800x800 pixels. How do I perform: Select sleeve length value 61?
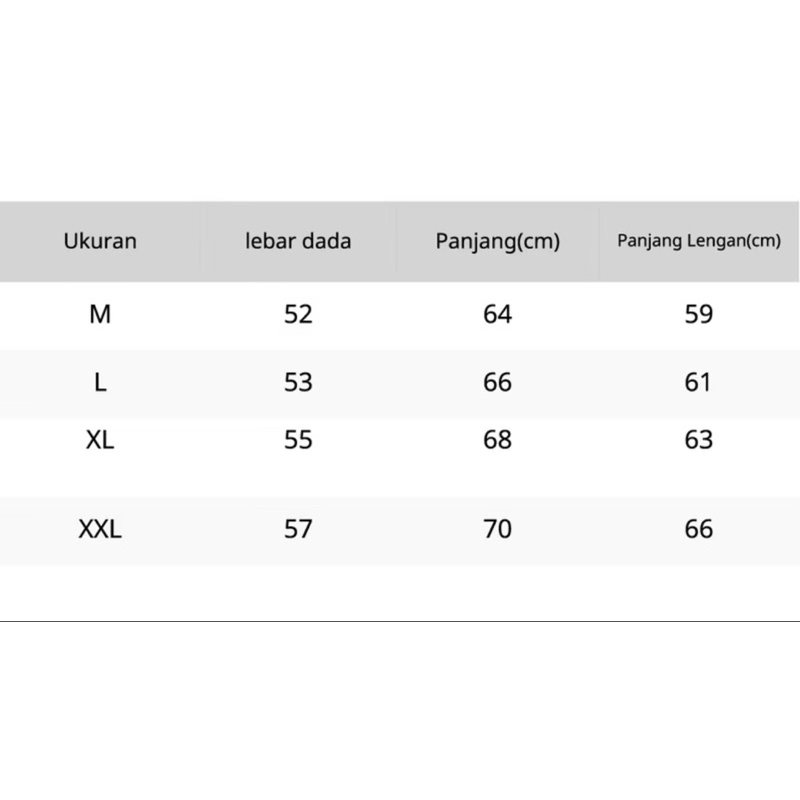click(699, 382)
